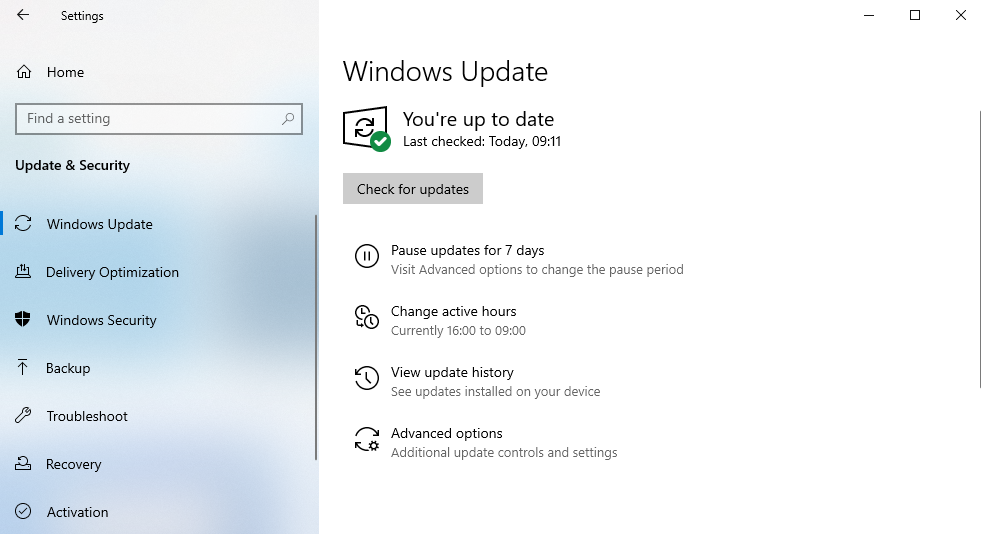Click the View update history text
981x534 pixels.
(x=452, y=372)
